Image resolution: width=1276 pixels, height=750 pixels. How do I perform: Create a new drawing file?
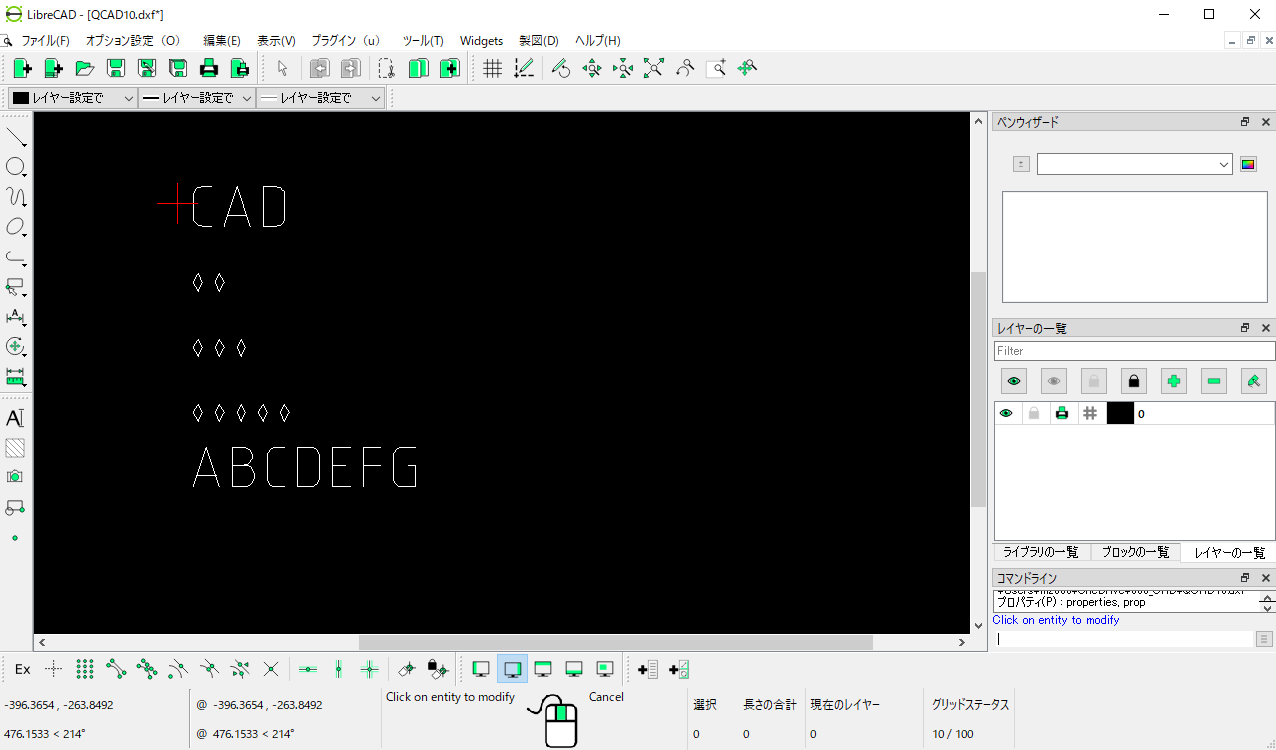(23, 68)
